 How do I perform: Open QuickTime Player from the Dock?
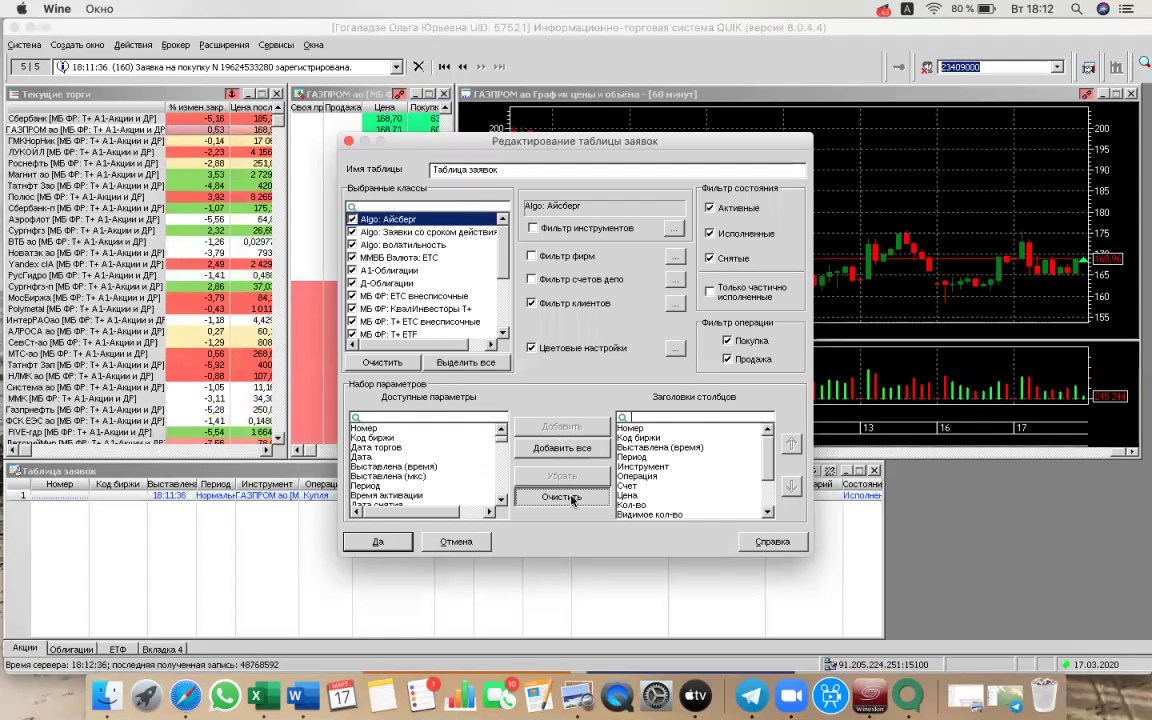coord(617,695)
